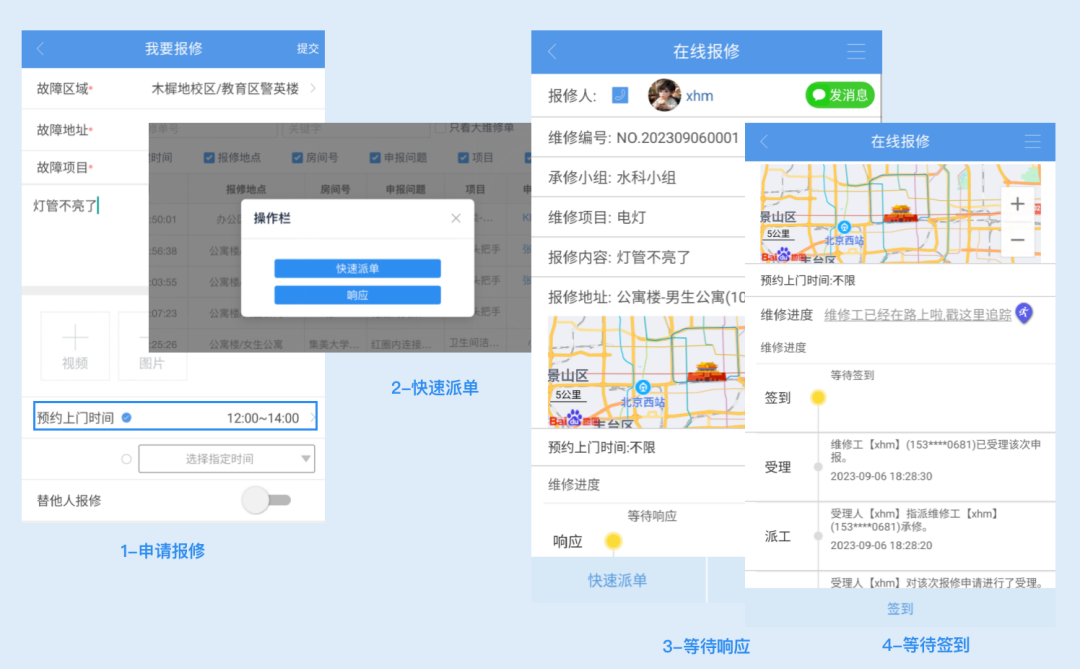The height and width of the screenshot is (669, 1080).
Task: Click the blue runner tracking pin icon
Action: click(x=1024, y=312)
